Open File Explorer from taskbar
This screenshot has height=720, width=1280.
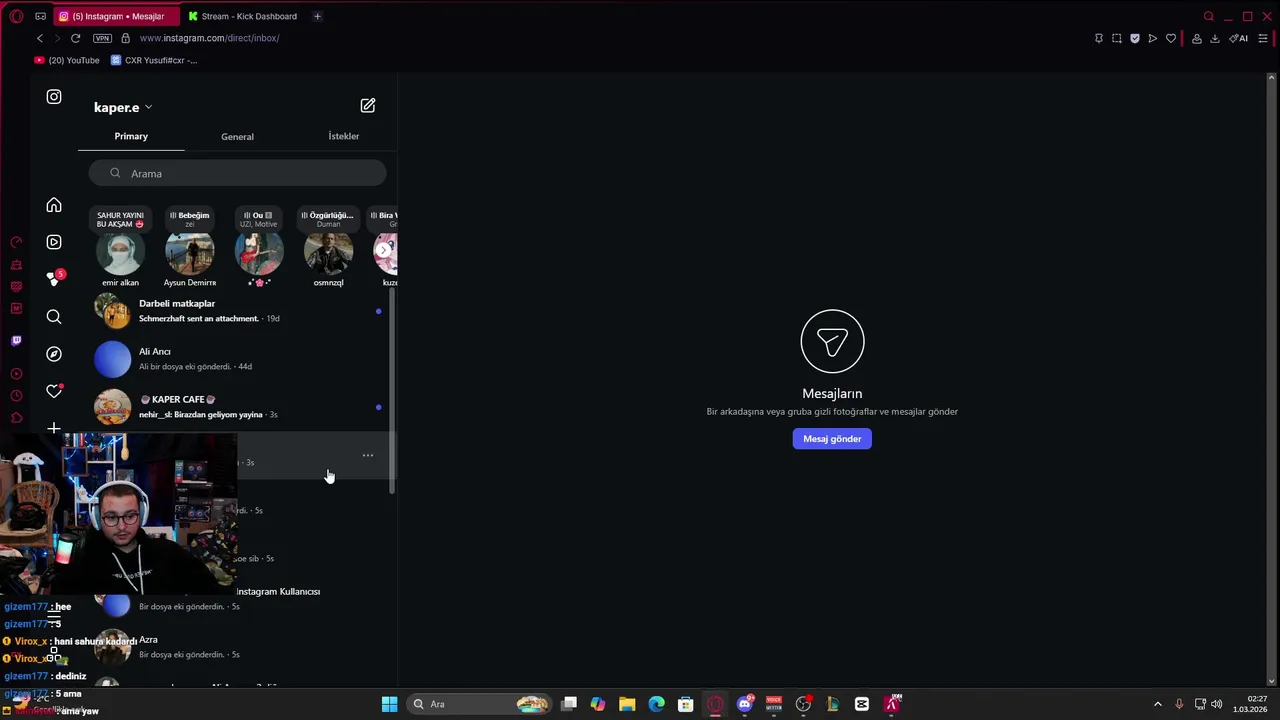point(627,704)
